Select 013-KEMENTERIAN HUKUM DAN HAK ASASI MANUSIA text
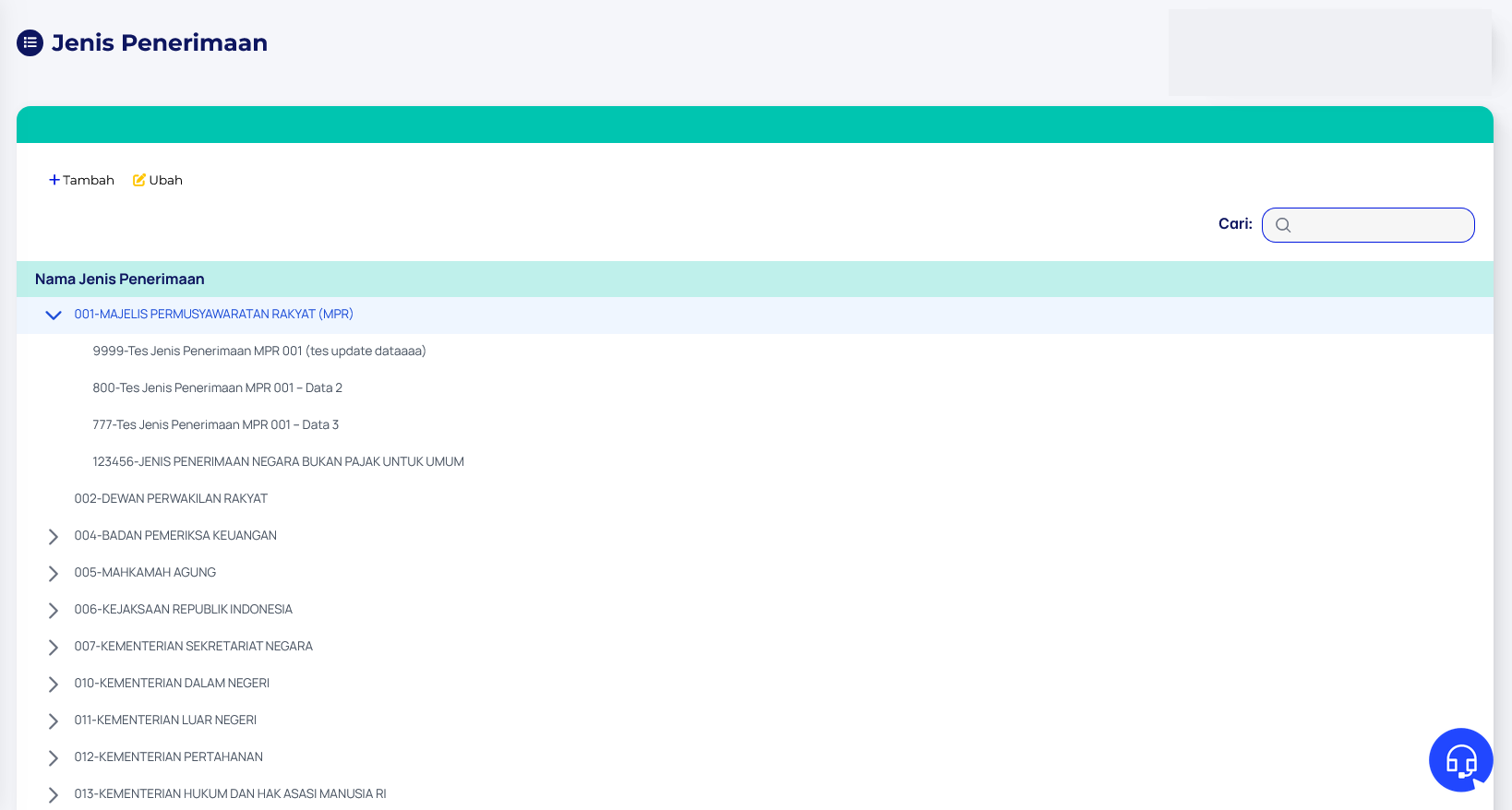1512x810 pixels. (231, 794)
